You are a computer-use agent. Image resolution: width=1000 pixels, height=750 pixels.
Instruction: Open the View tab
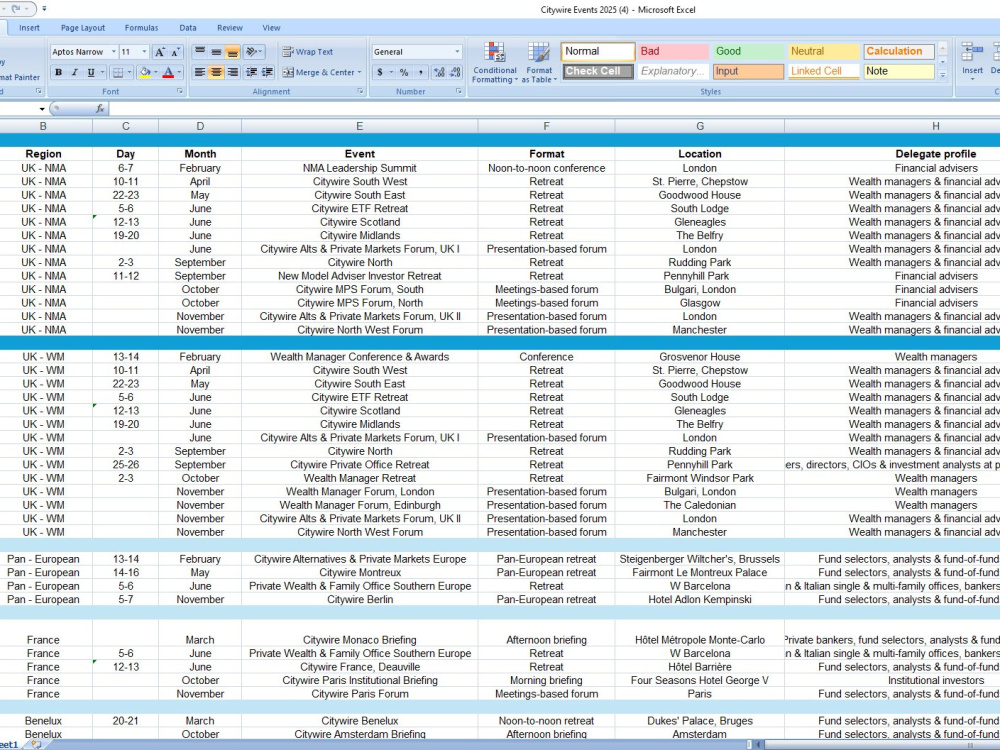coord(271,28)
